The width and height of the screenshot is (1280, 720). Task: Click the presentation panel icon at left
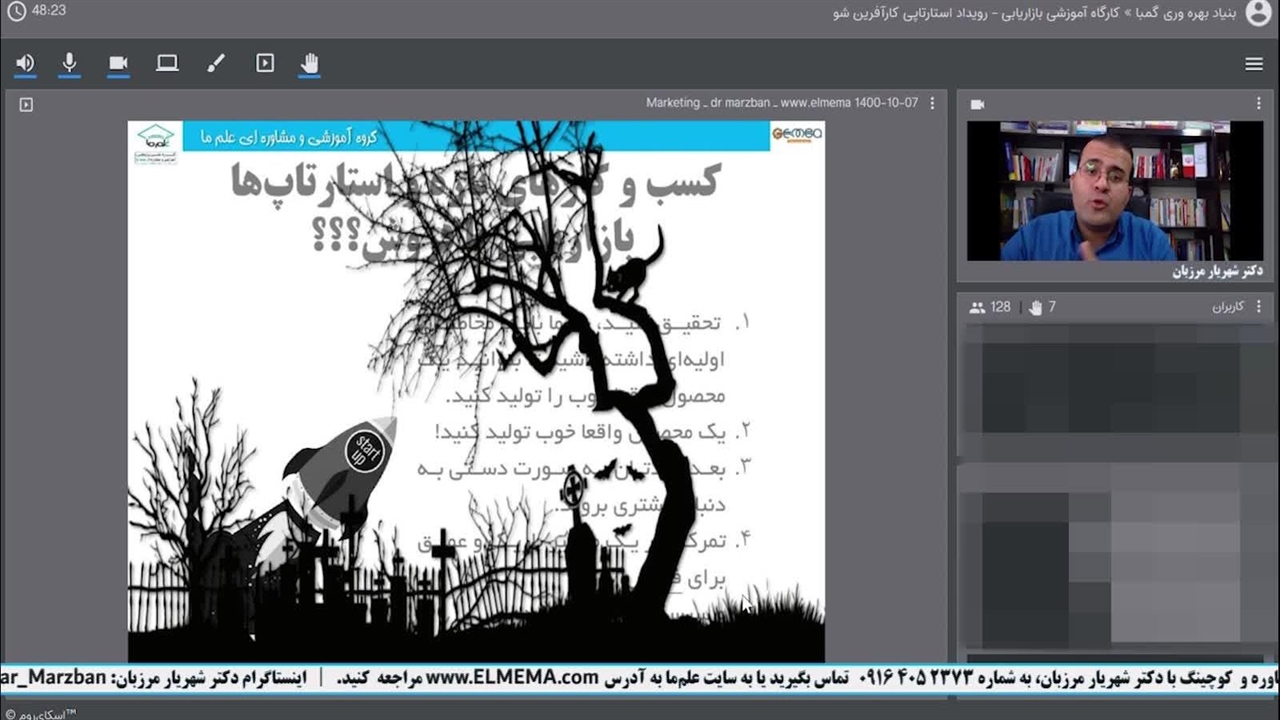pyautogui.click(x=26, y=104)
